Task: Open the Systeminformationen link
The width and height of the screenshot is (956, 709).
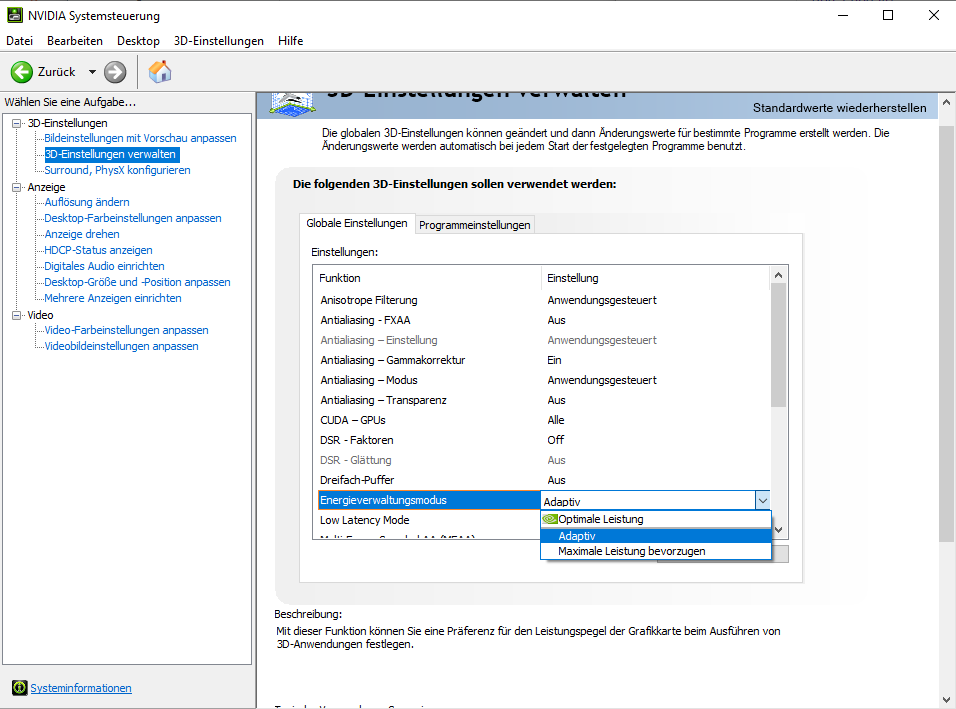Action: pyautogui.click(x=81, y=688)
